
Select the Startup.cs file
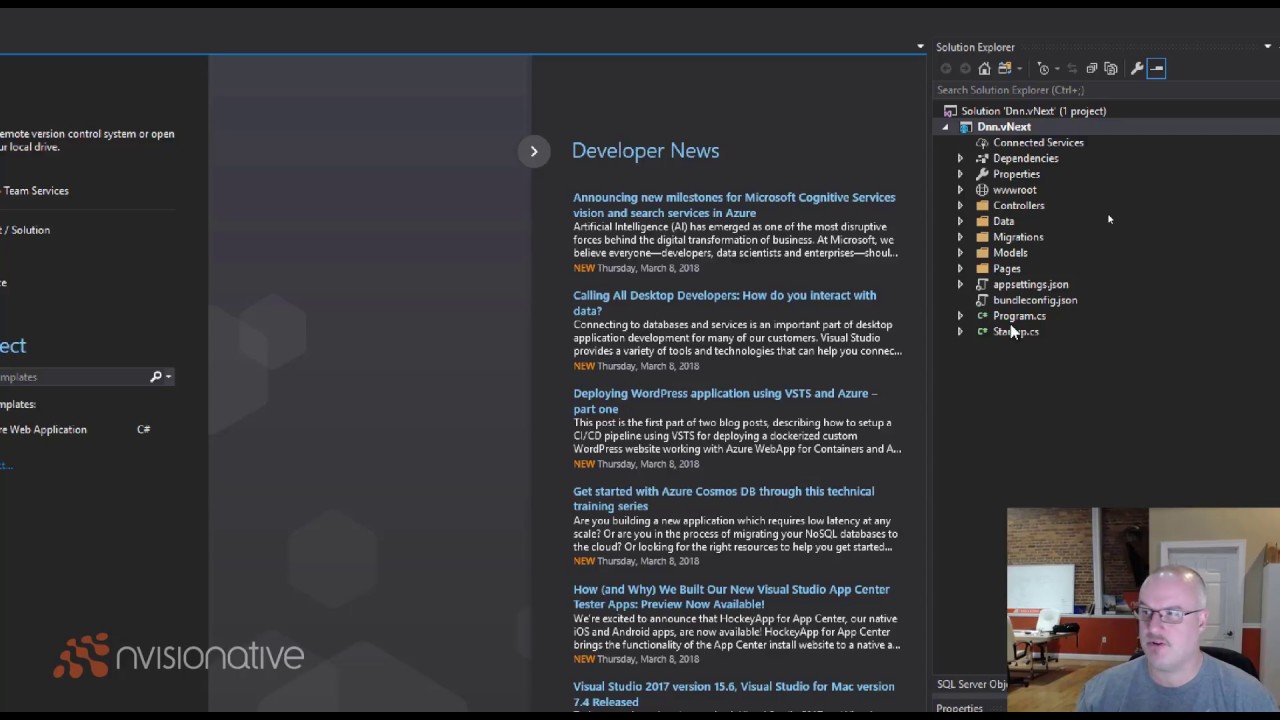[1016, 332]
